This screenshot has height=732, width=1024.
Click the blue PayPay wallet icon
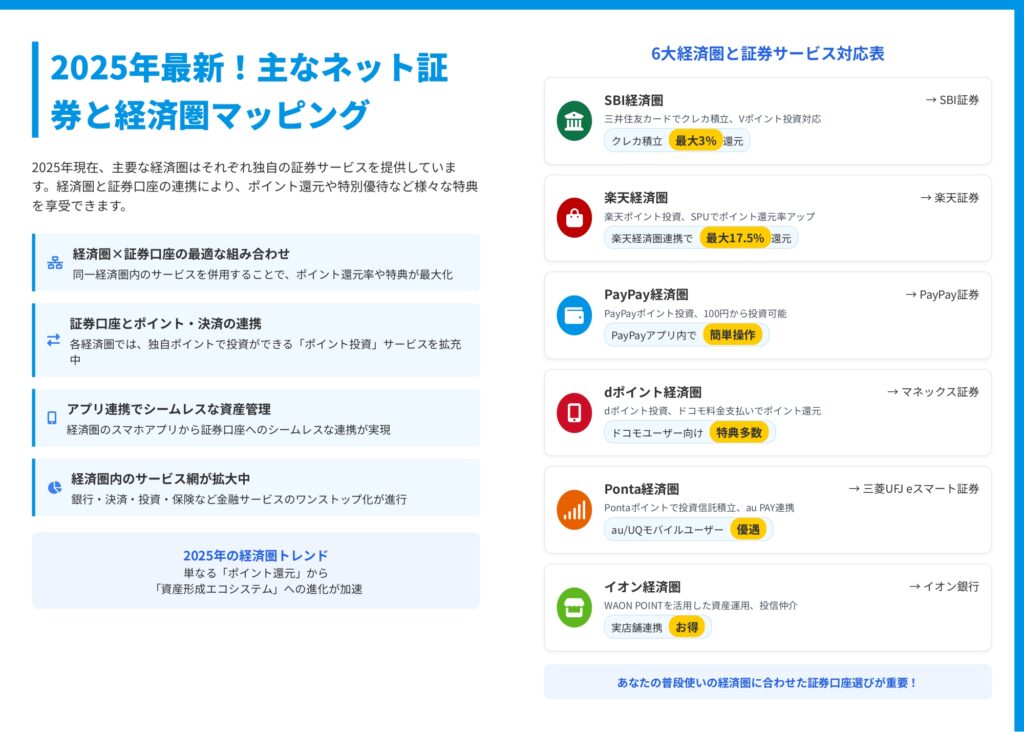click(574, 315)
